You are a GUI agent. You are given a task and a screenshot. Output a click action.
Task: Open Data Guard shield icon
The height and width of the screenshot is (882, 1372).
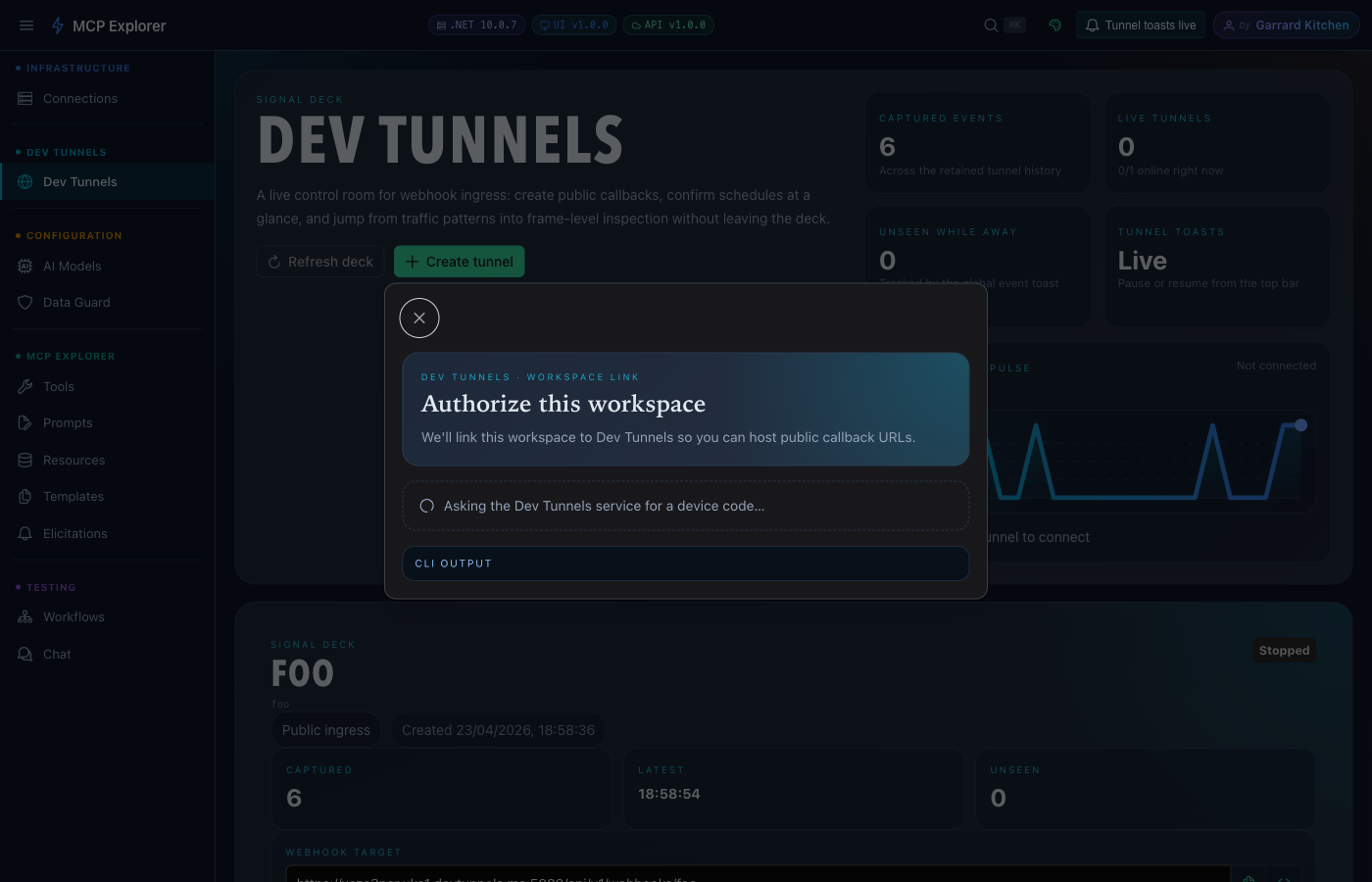tap(25, 303)
